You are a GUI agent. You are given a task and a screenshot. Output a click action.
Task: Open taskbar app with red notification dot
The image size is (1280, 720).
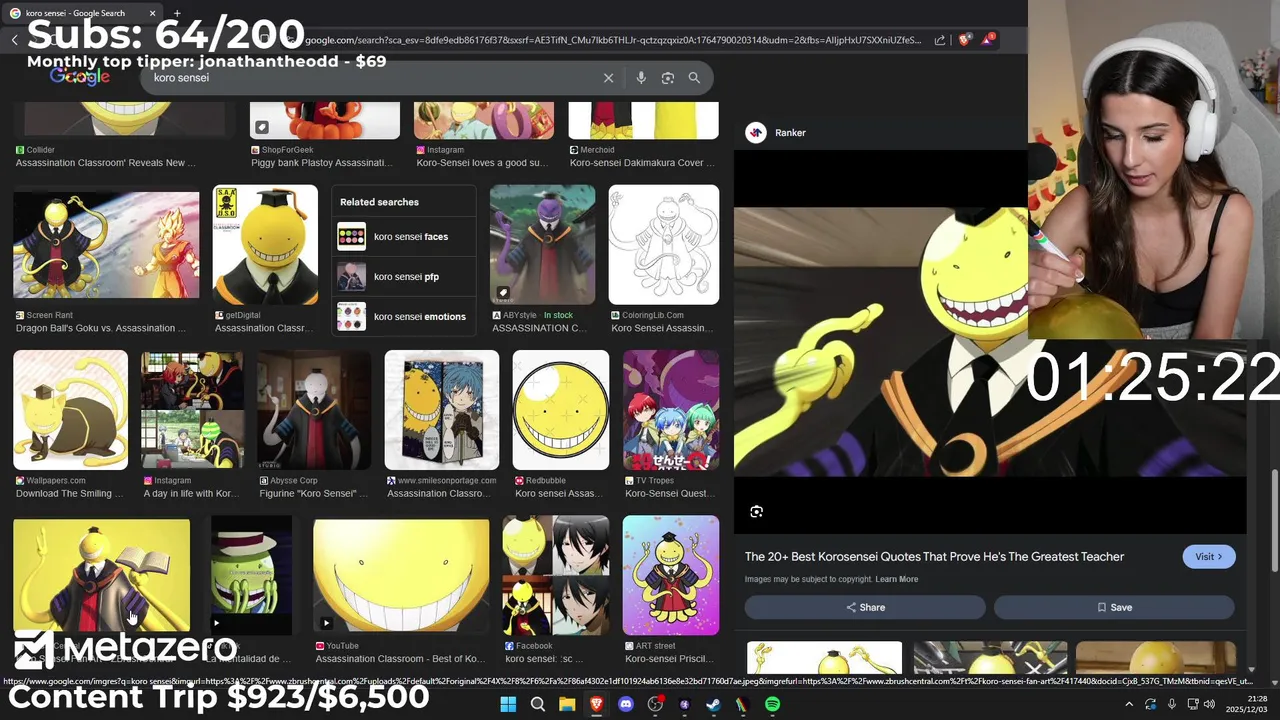pyautogui.click(x=655, y=704)
